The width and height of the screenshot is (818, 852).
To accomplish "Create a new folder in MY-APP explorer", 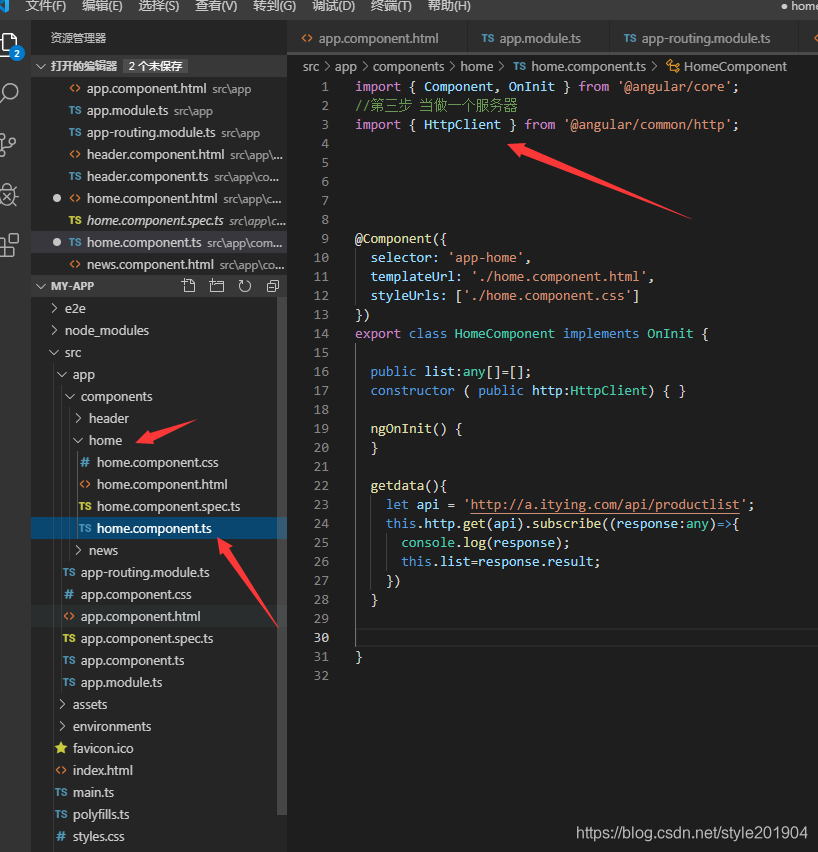I will pyautogui.click(x=217, y=285).
